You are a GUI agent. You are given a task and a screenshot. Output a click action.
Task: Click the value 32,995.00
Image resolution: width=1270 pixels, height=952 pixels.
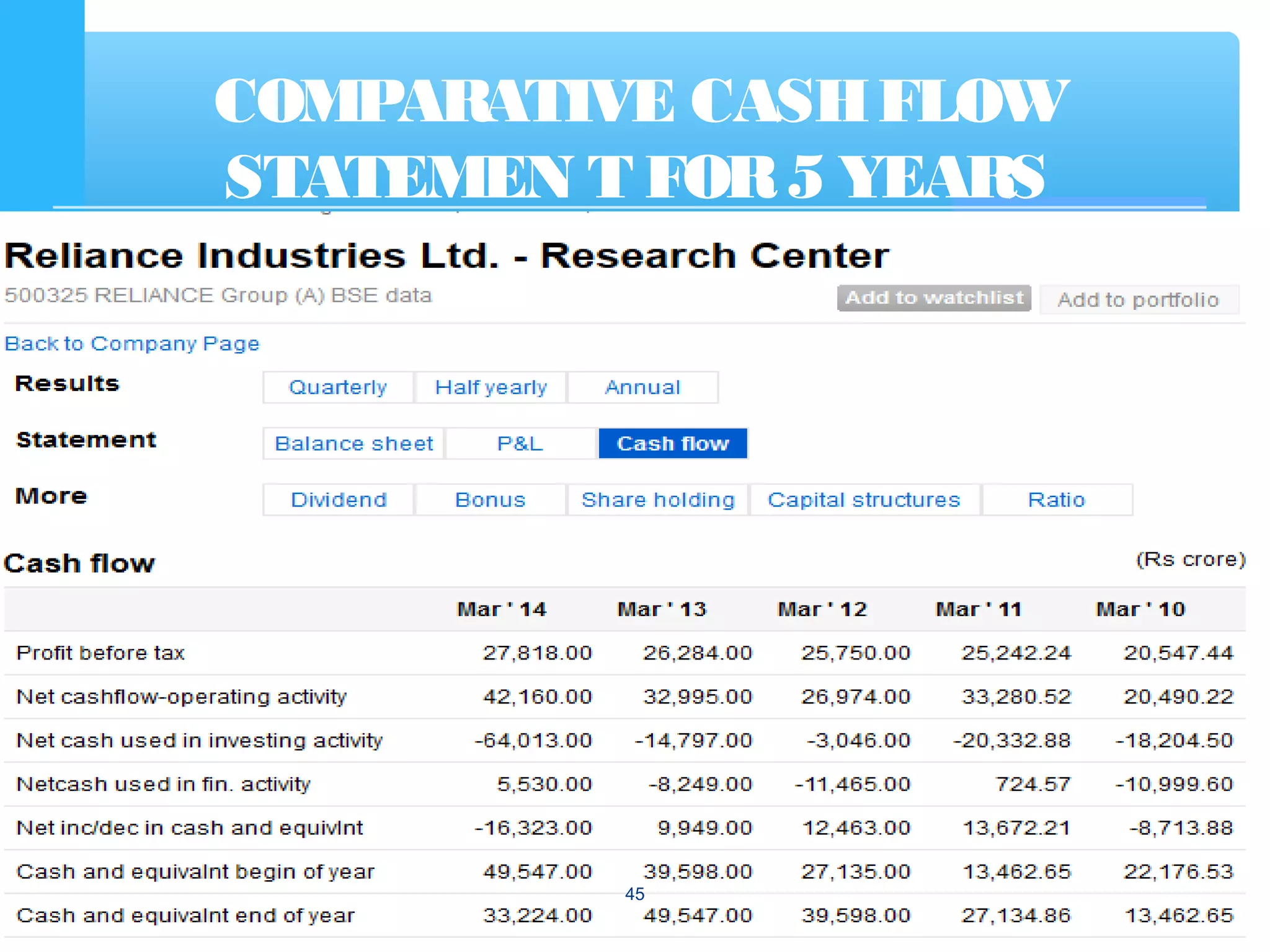(698, 697)
